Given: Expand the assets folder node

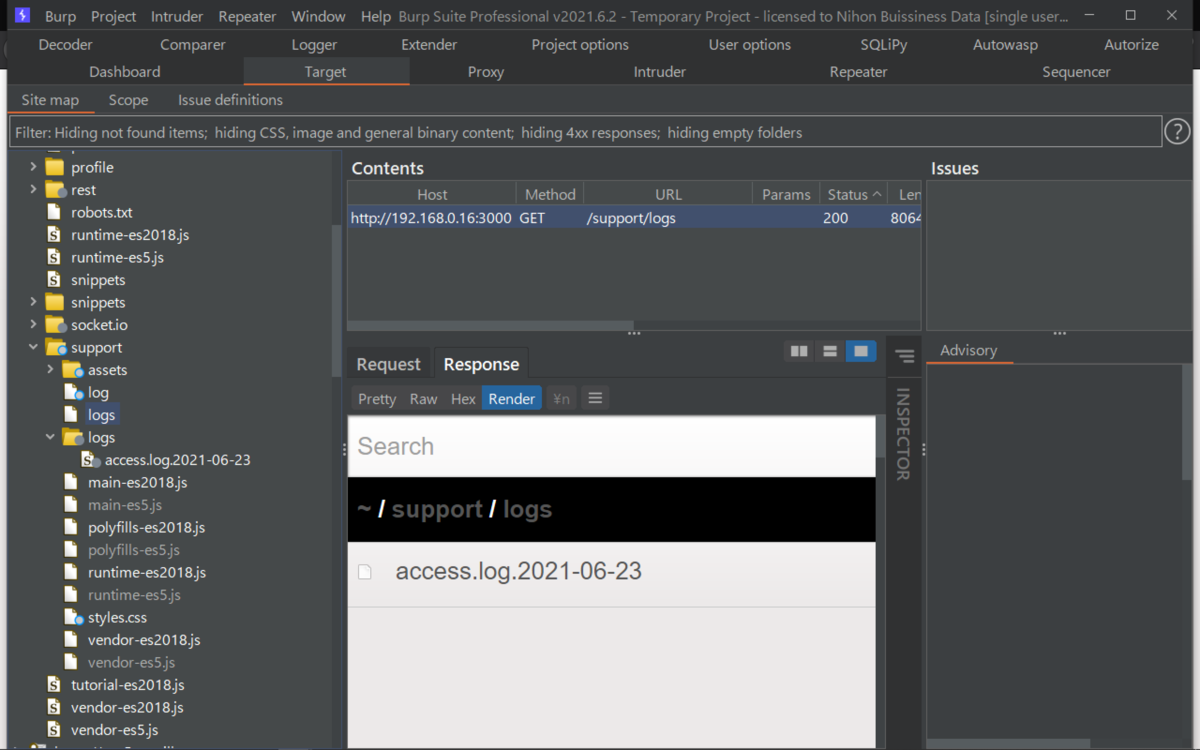Looking at the screenshot, I should click(x=50, y=370).
